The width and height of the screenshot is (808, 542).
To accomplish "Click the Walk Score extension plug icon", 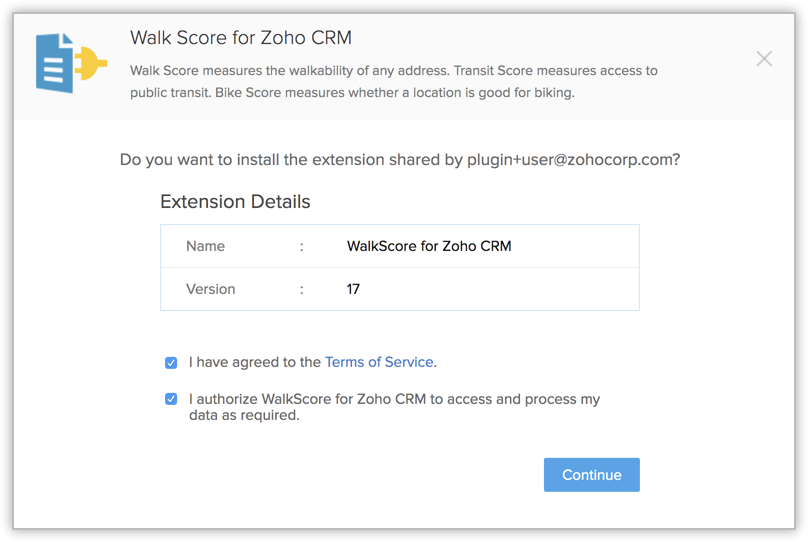I will (x=70, y=63).
